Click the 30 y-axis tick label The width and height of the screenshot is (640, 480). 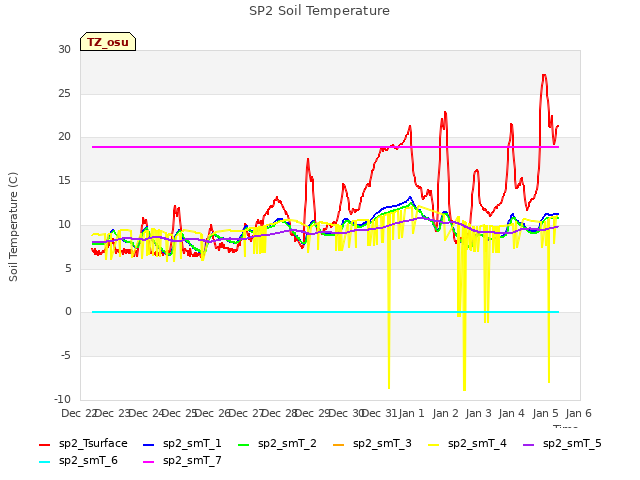pyautogui.click(x=64, y=49)
